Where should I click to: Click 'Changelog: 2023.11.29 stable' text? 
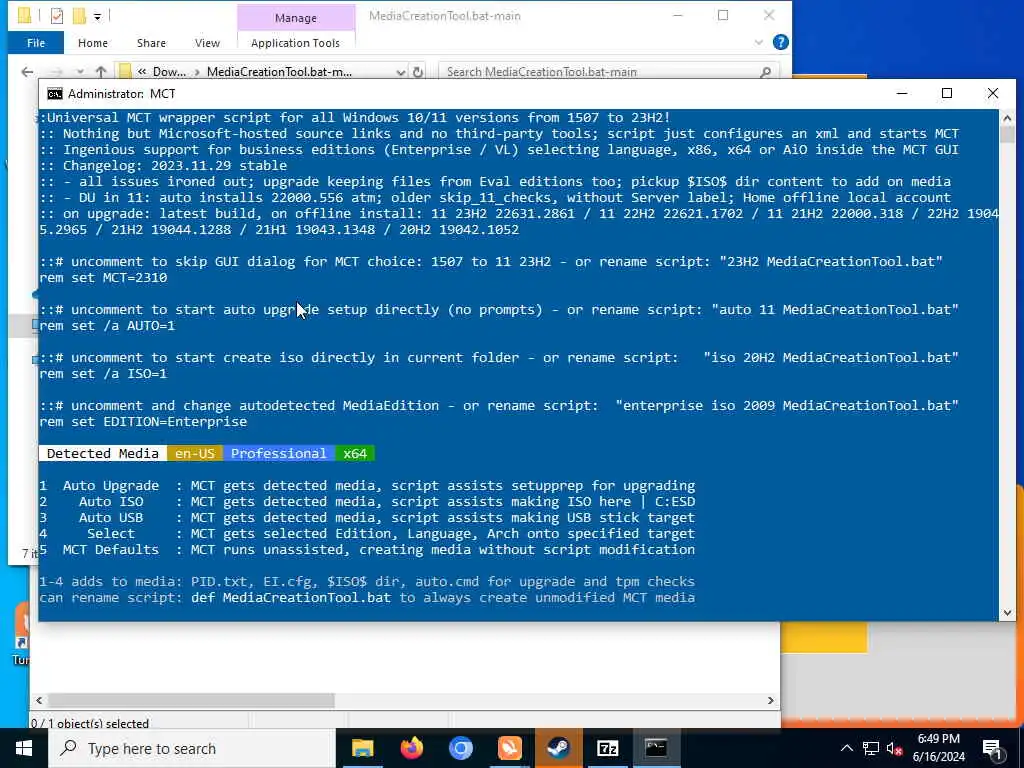pos(174,166)
